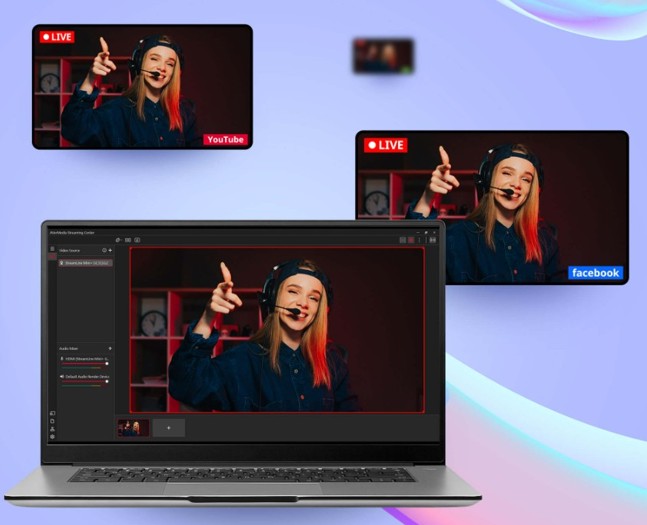The image size is (647, 525).
Task: Click the Default Audio Render Device volume slider
Action: click(x=84, y=383)
